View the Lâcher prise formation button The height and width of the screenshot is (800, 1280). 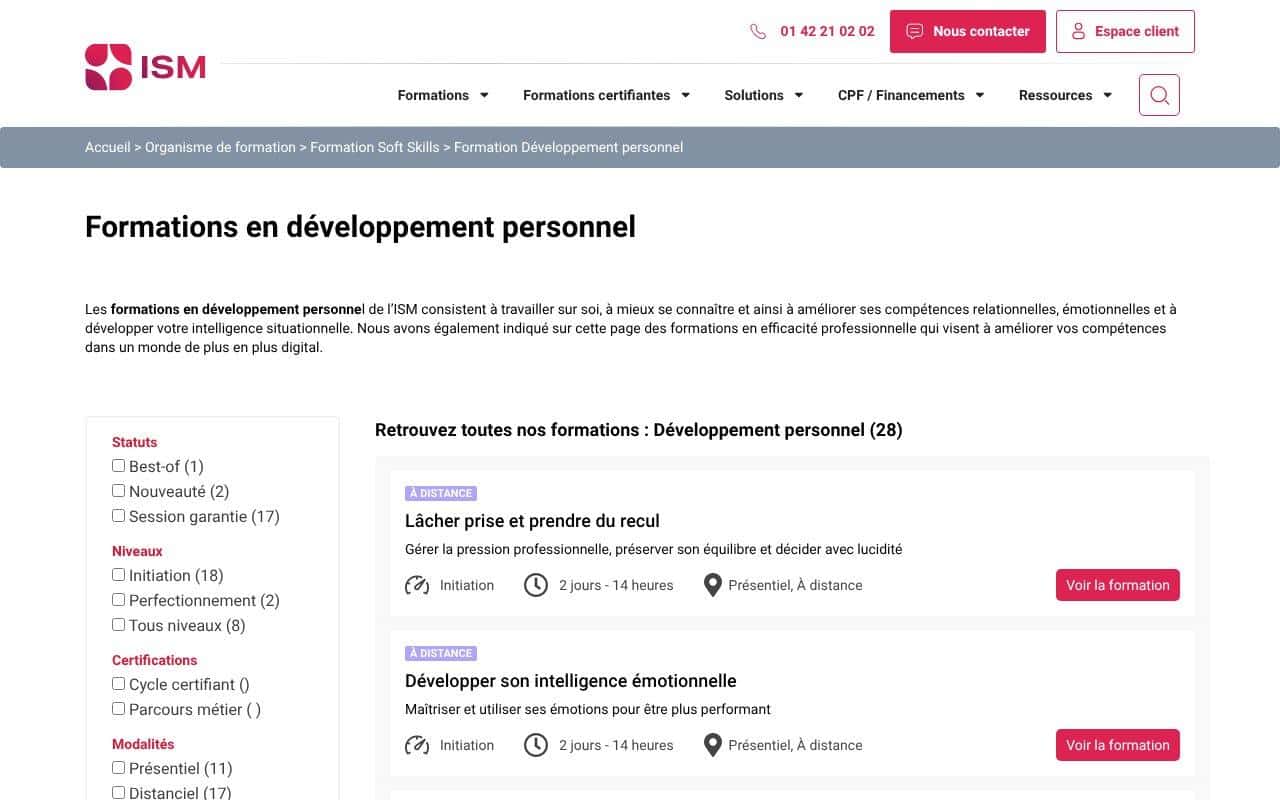click(1118, 585)
